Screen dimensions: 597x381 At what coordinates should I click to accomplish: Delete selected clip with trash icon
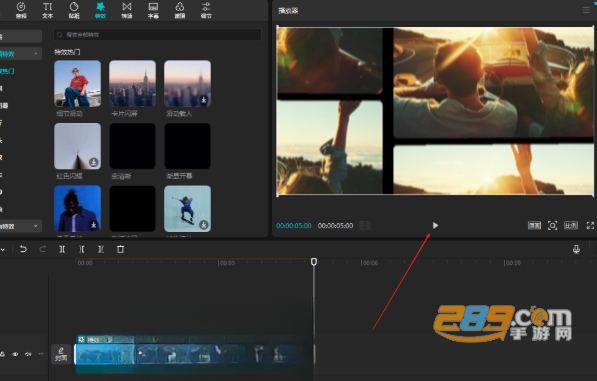click(120, 249)
